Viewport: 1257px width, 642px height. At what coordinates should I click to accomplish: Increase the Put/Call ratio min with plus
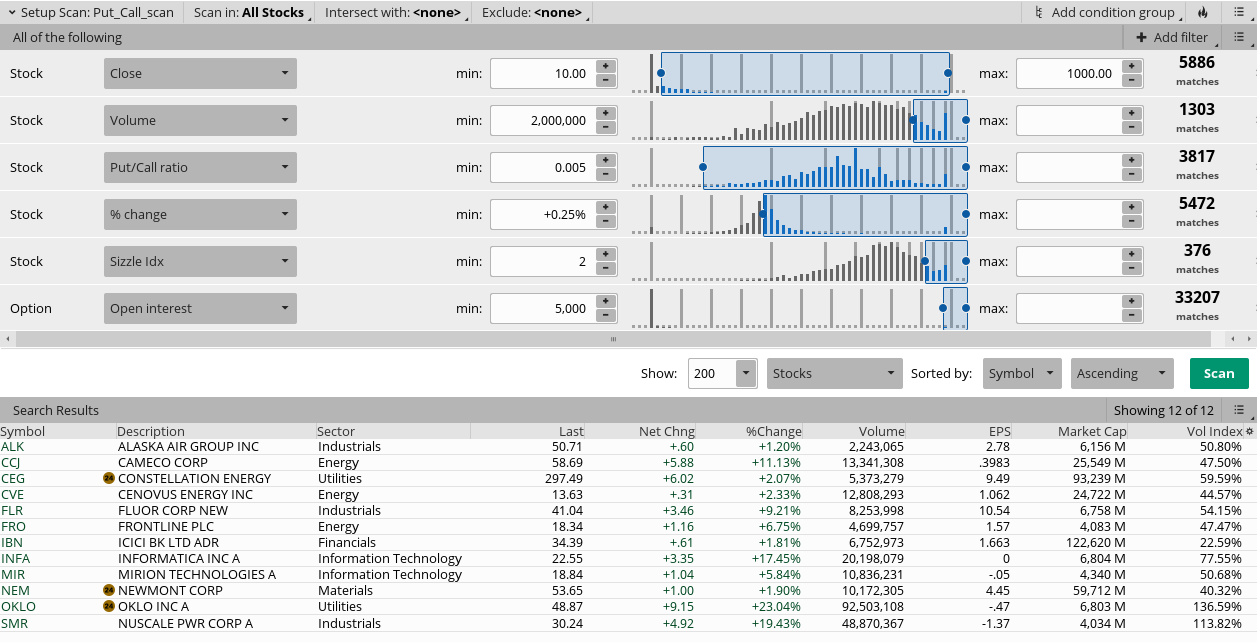605,160
